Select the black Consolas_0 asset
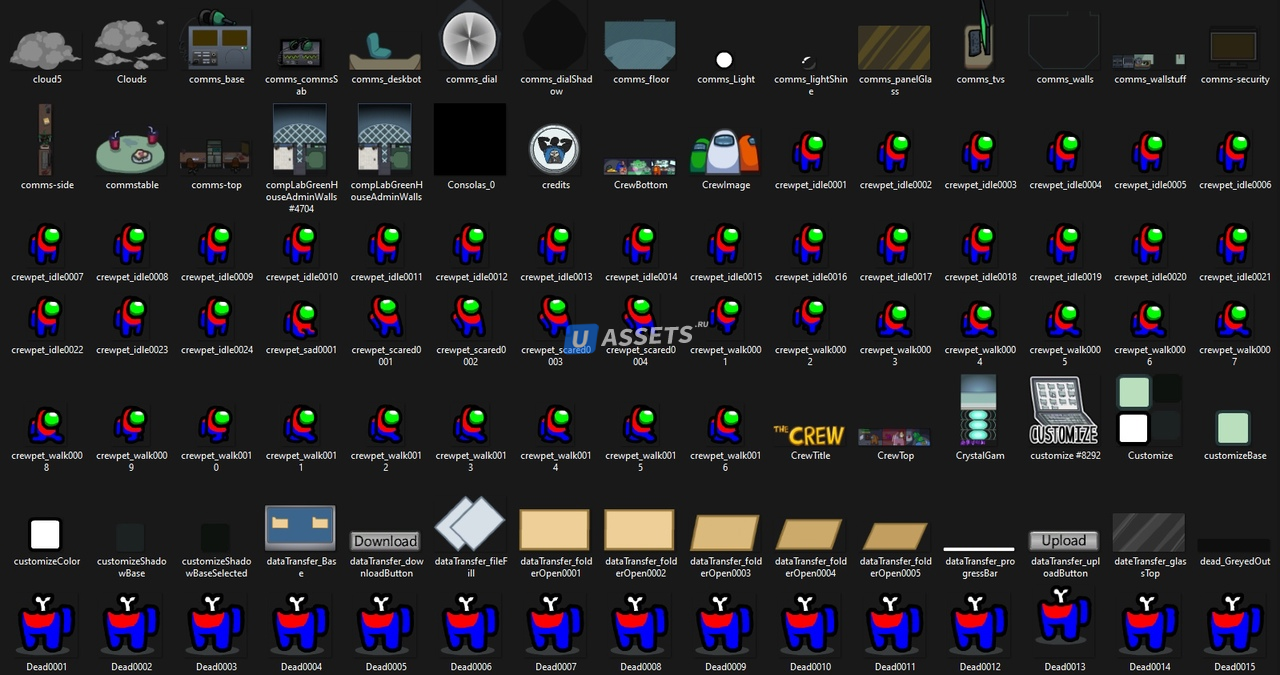This screenshot has height=675, width=1280. [470, 139]
